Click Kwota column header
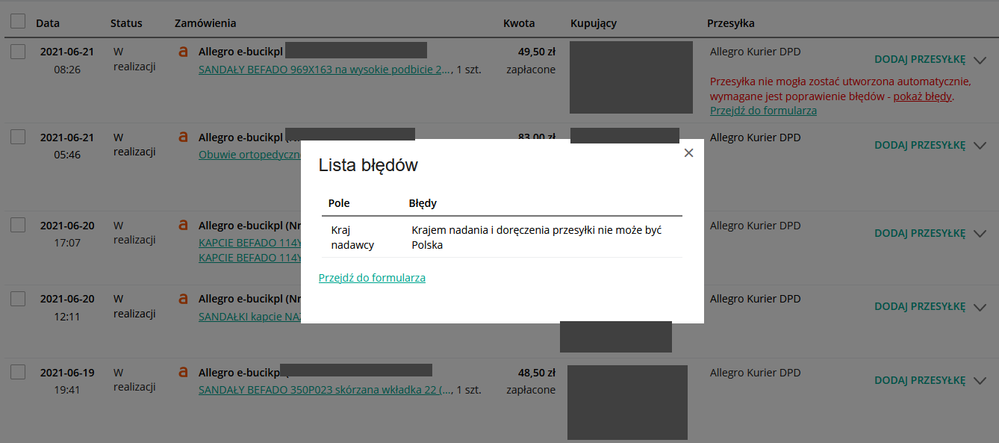The width and height of the screenshot is (999, 443). pyautogui.click(x=519, y=24)
